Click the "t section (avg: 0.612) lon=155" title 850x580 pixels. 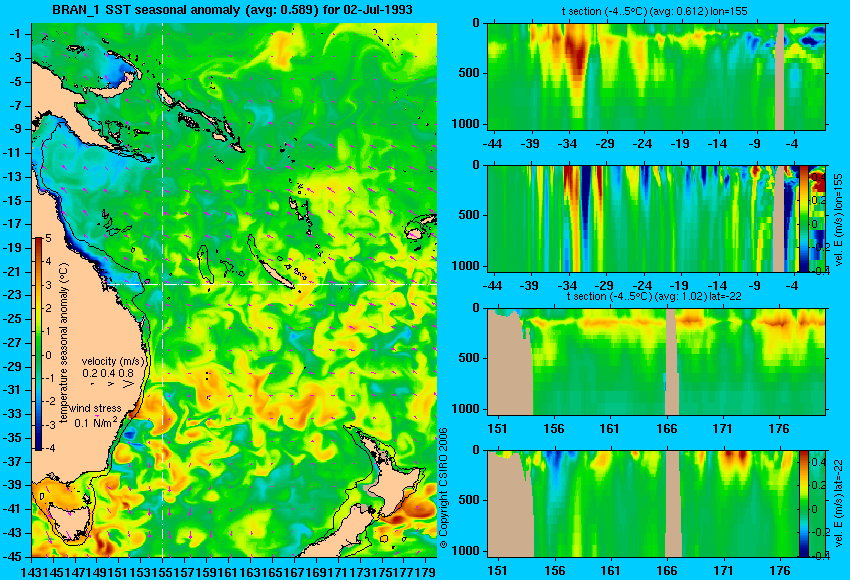pyautogui.click(x=654, y=11)
